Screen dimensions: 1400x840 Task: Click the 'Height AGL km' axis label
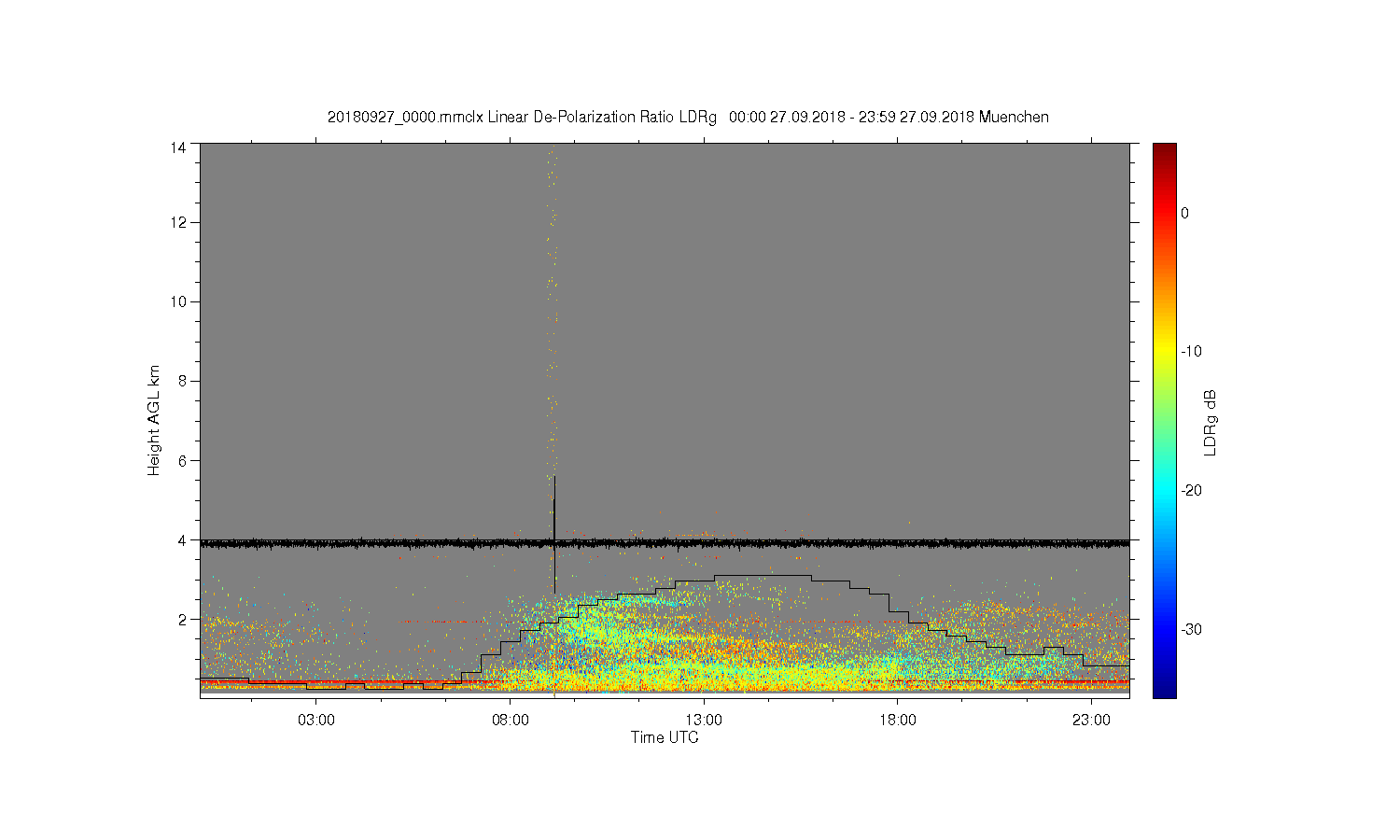[154, 420]
